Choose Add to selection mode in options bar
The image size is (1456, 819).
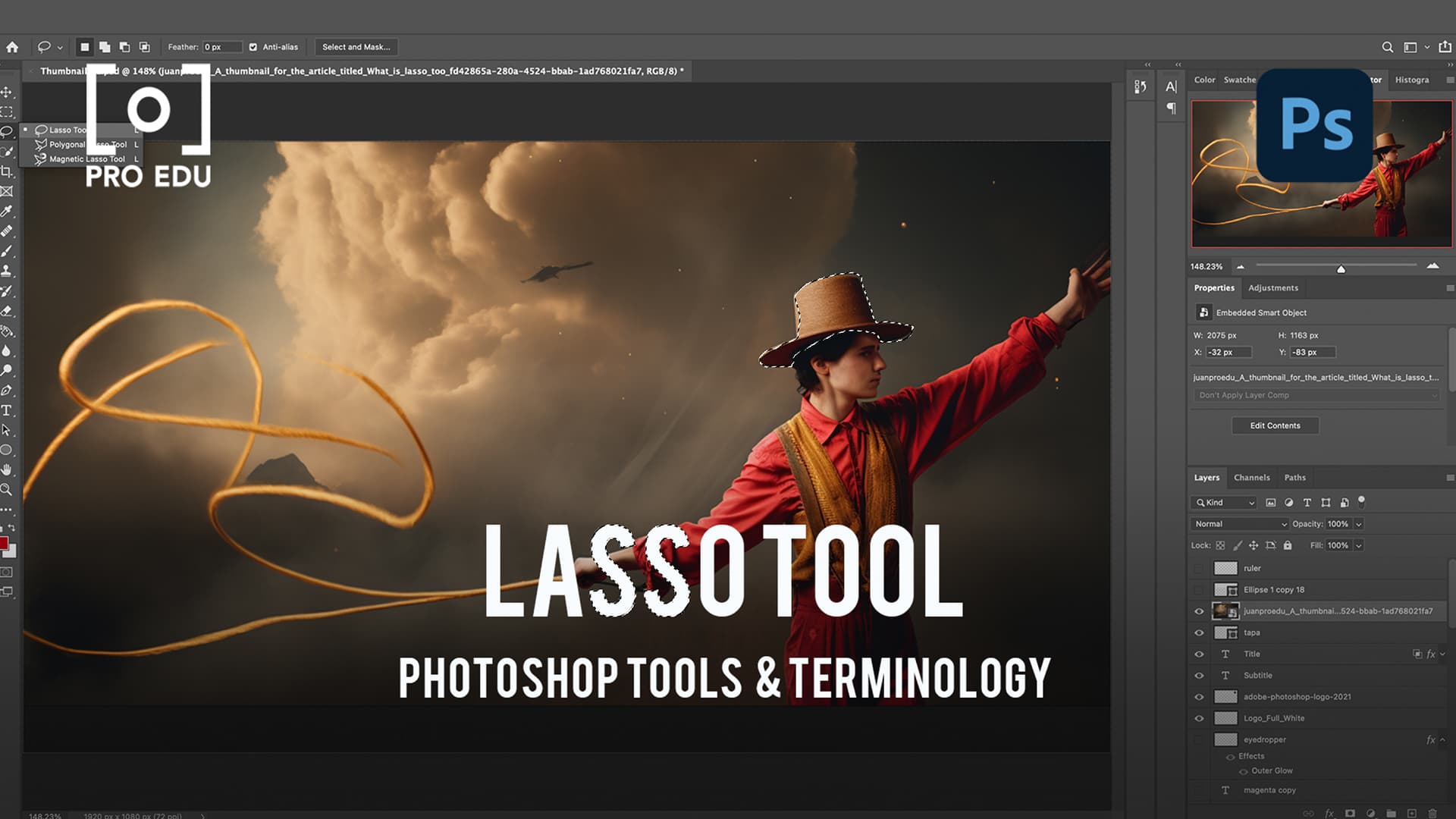click(105, 46)
